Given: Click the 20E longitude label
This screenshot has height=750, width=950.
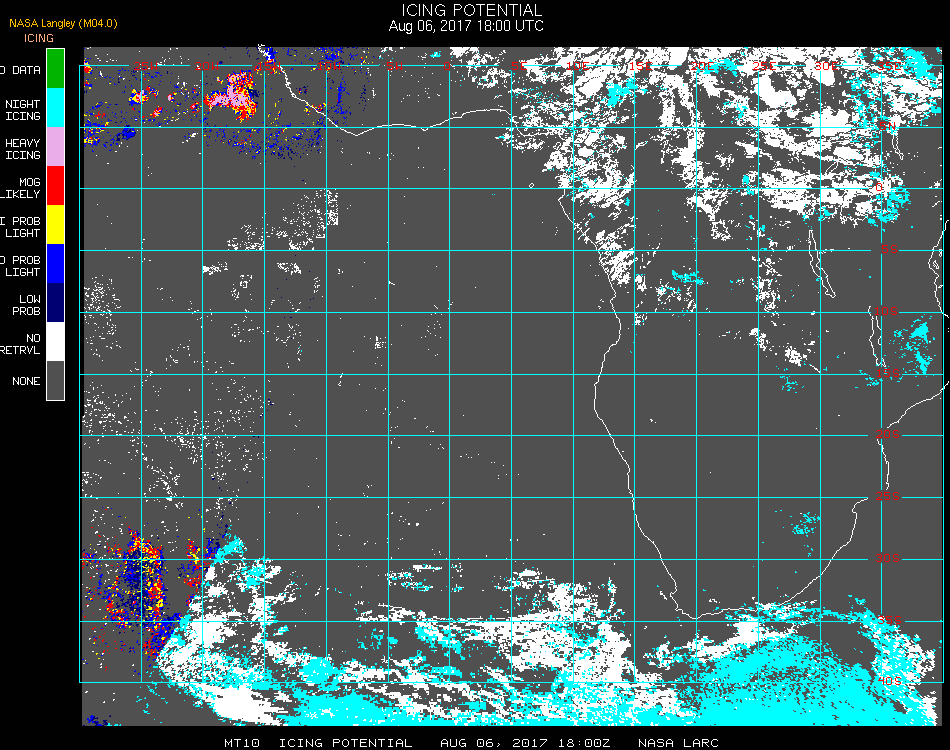Looking at the screenshot, I should [x=702, y=65].
